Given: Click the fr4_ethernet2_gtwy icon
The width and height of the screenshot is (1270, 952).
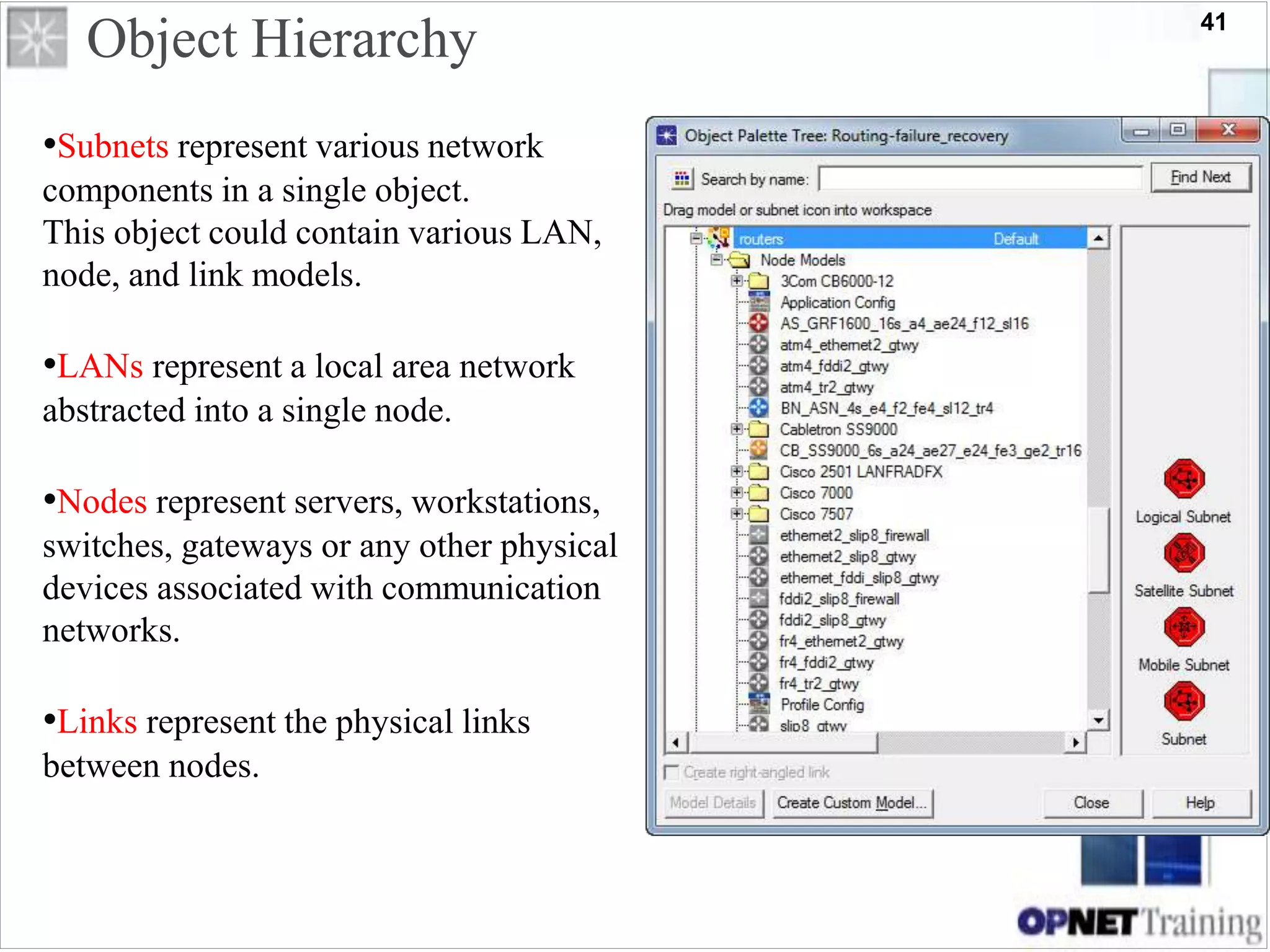Looking at the screenshot, I should pos(759,641).
